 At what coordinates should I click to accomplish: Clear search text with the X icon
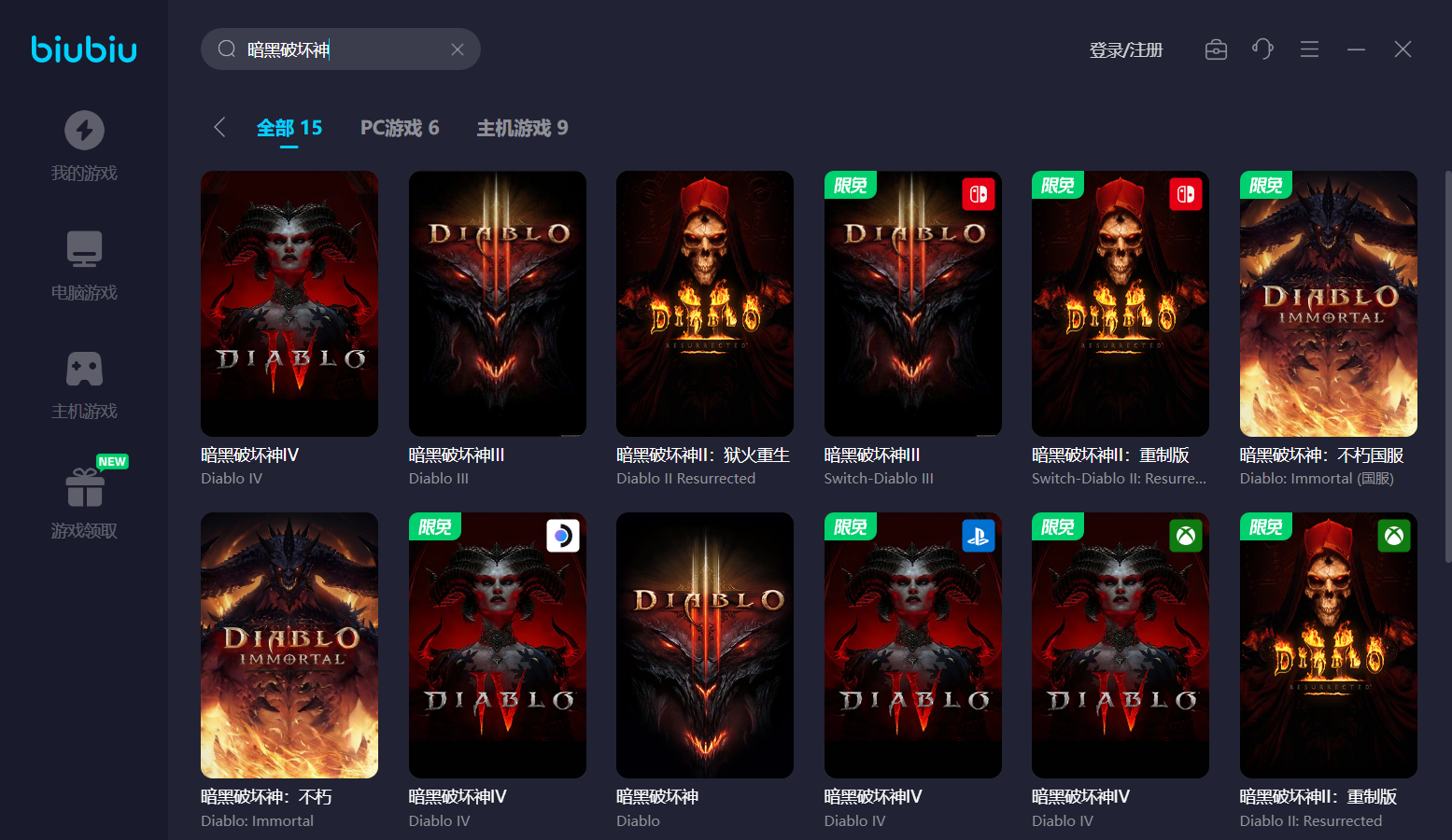point(458,49)
